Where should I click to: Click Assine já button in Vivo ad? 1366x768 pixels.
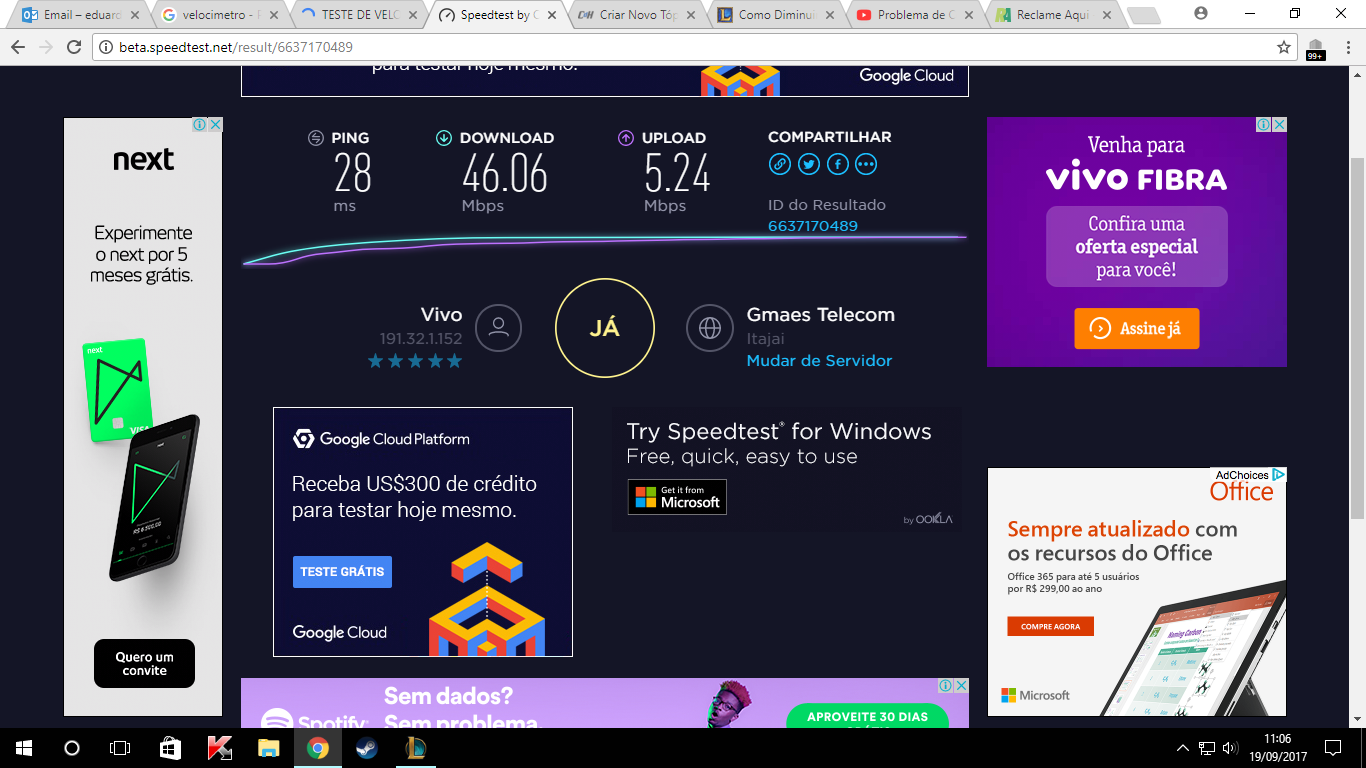[1137, 328]
